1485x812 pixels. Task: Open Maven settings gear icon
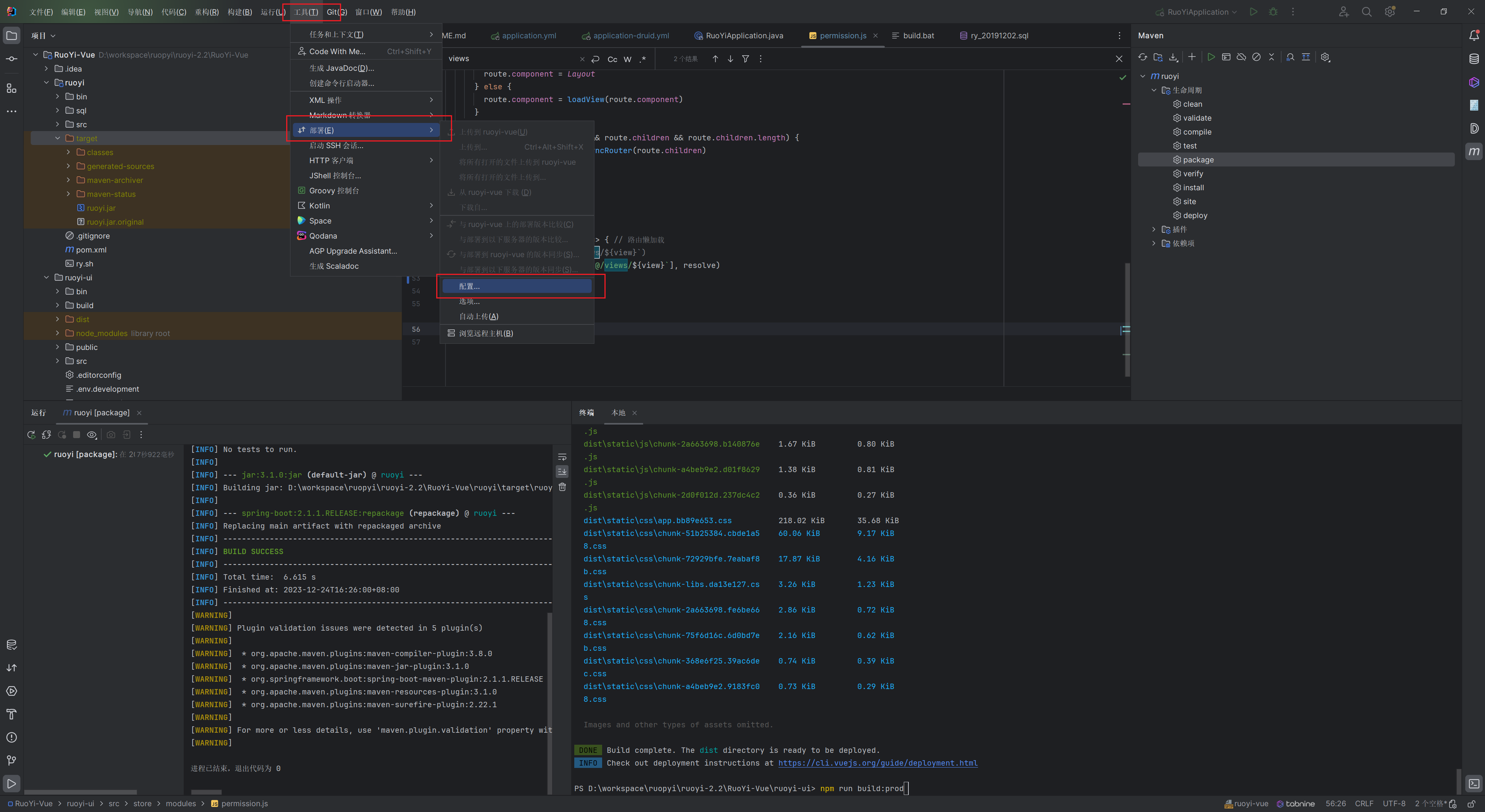tap(1325, 57)
